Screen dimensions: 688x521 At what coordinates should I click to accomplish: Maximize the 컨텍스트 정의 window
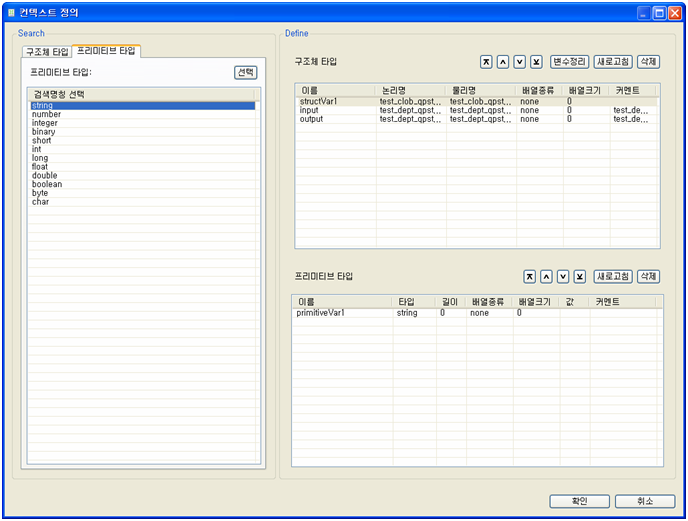coord(659,13)
